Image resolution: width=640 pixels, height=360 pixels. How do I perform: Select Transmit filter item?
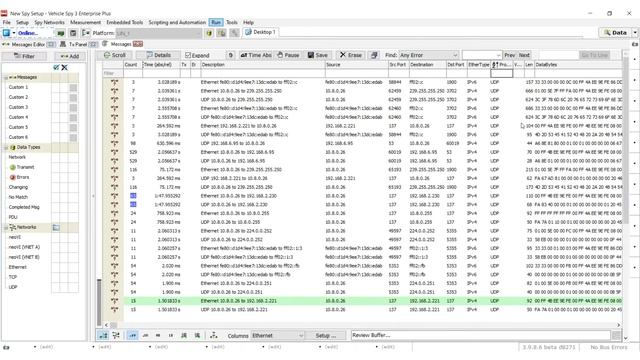pos(25,167)
